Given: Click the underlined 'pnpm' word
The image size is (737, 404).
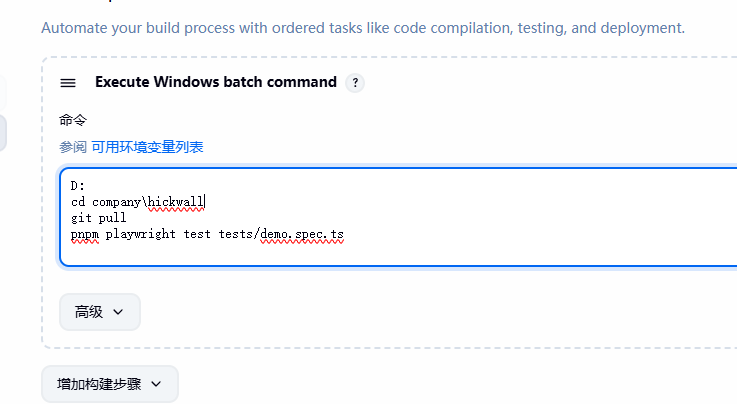Looking at the screenshot, I should click(x=85, y=234).
